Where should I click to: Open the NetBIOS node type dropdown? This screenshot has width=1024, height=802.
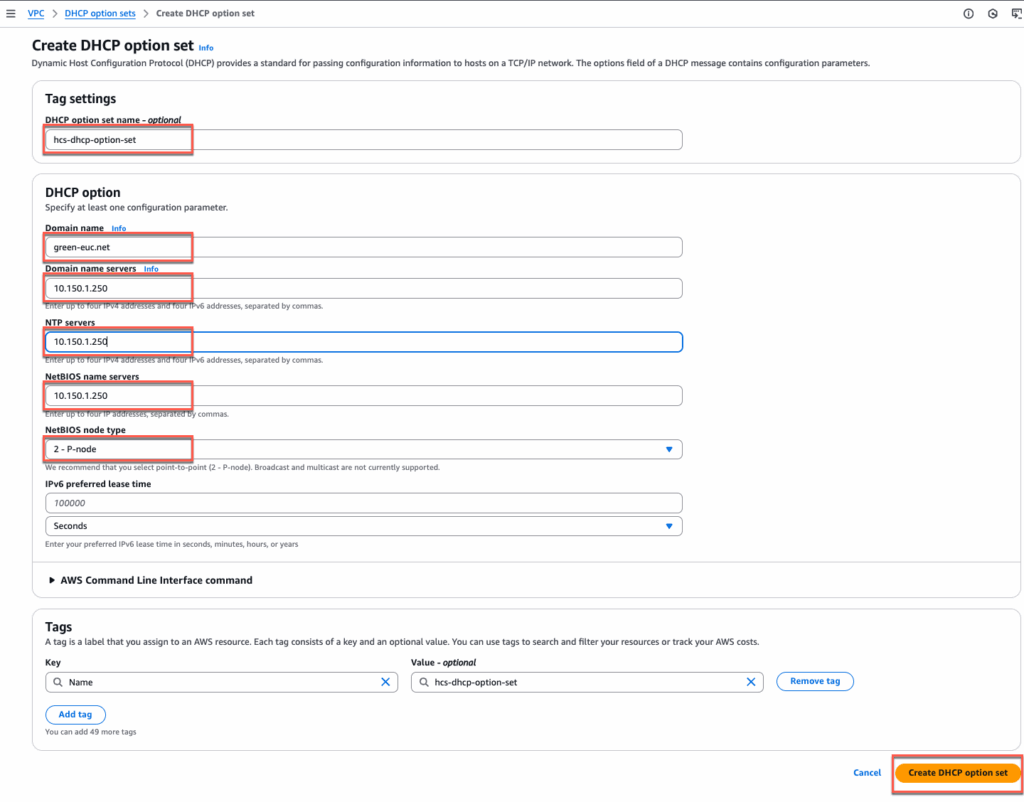click(x=364, y=450)
